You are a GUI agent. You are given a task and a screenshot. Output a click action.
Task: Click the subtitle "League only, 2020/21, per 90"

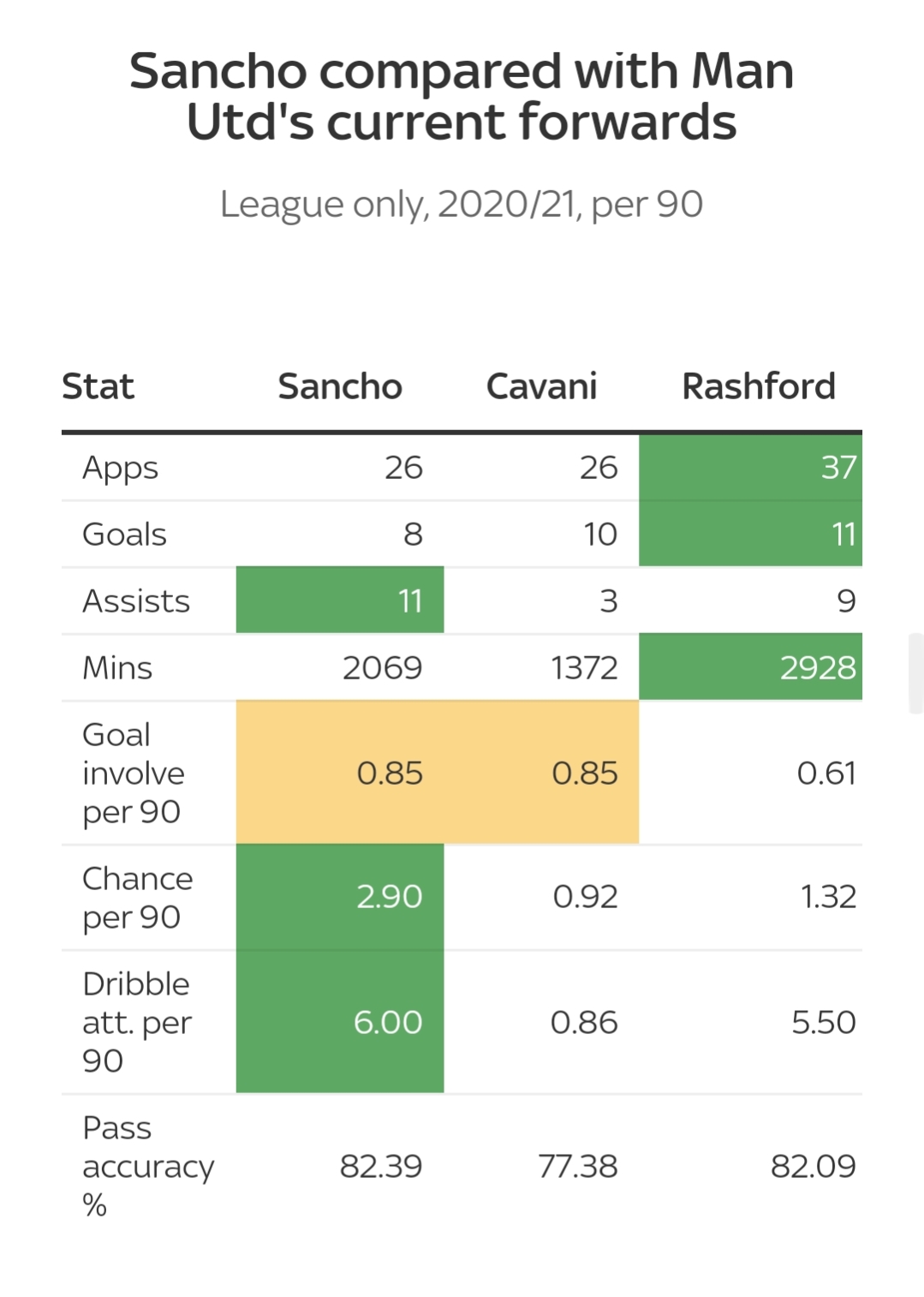tap(462, 204)
